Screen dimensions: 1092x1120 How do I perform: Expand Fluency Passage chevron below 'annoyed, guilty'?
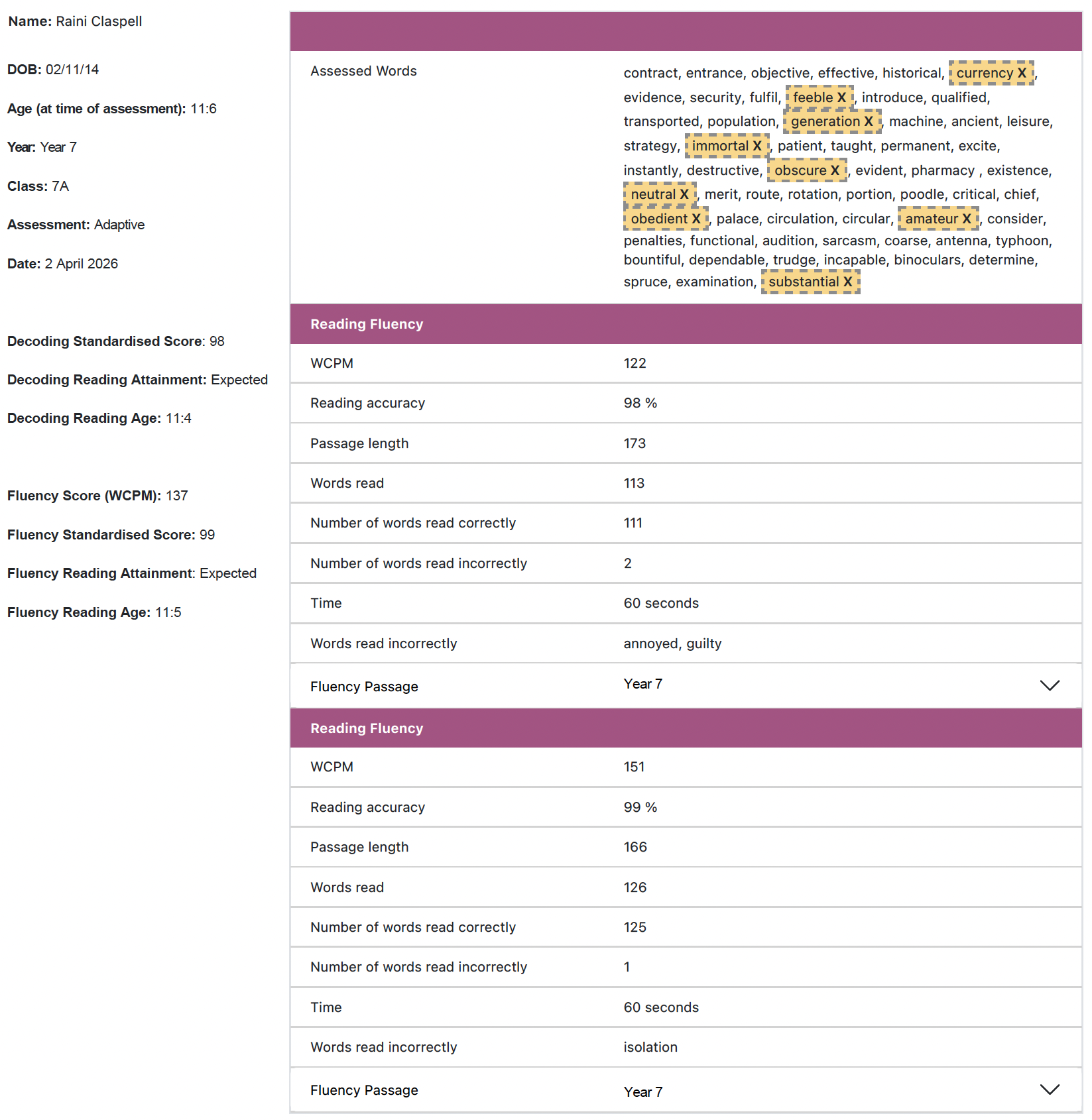[x=1050, y=685]
